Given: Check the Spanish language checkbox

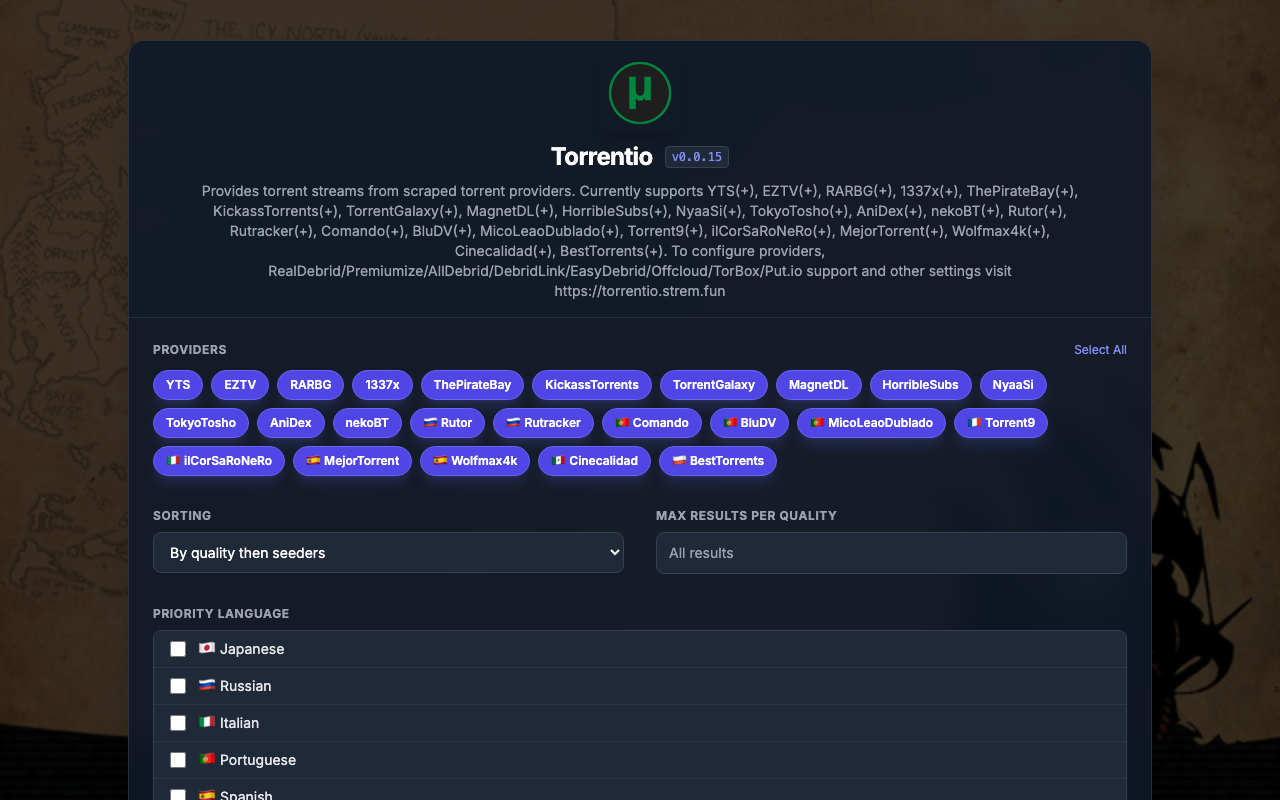Looking at the screenshot, I should click(x=178, y=795).
